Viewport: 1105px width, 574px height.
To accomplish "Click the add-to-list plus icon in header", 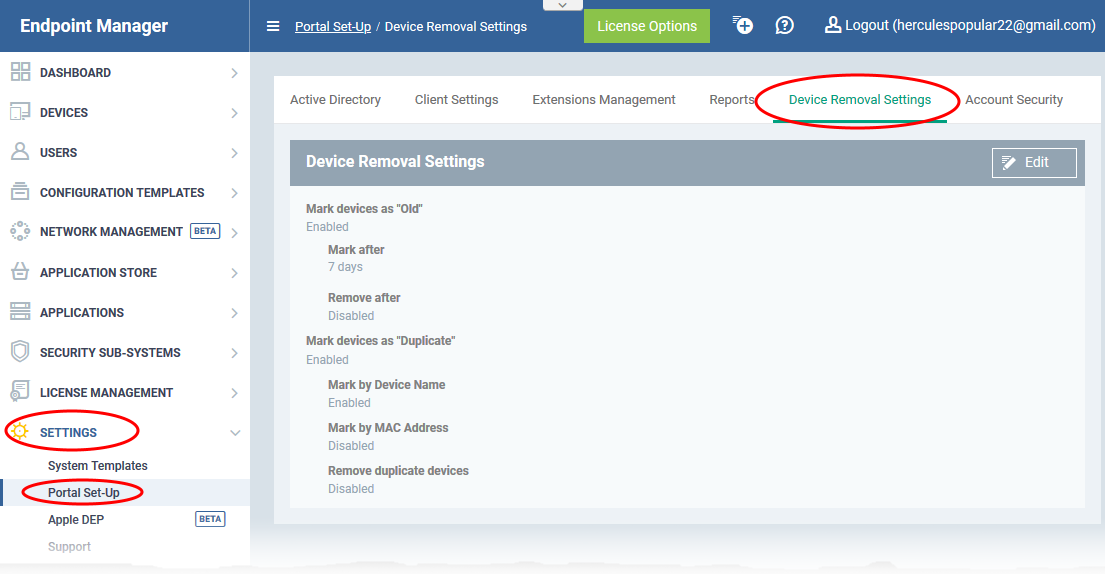I will pyautogui.click(x=742, y=25).
